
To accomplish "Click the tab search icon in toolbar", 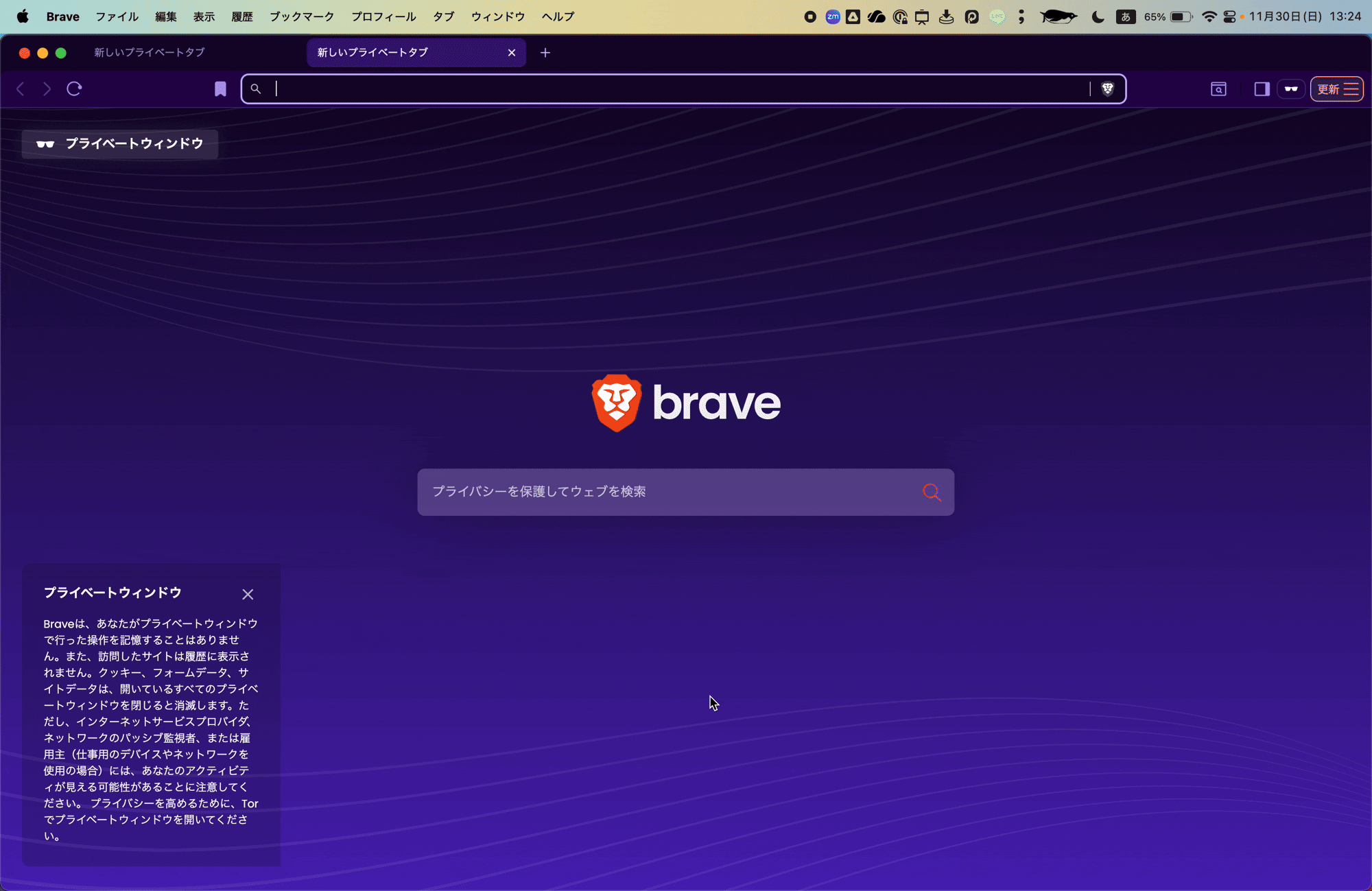I will [x=1218, y=89].
